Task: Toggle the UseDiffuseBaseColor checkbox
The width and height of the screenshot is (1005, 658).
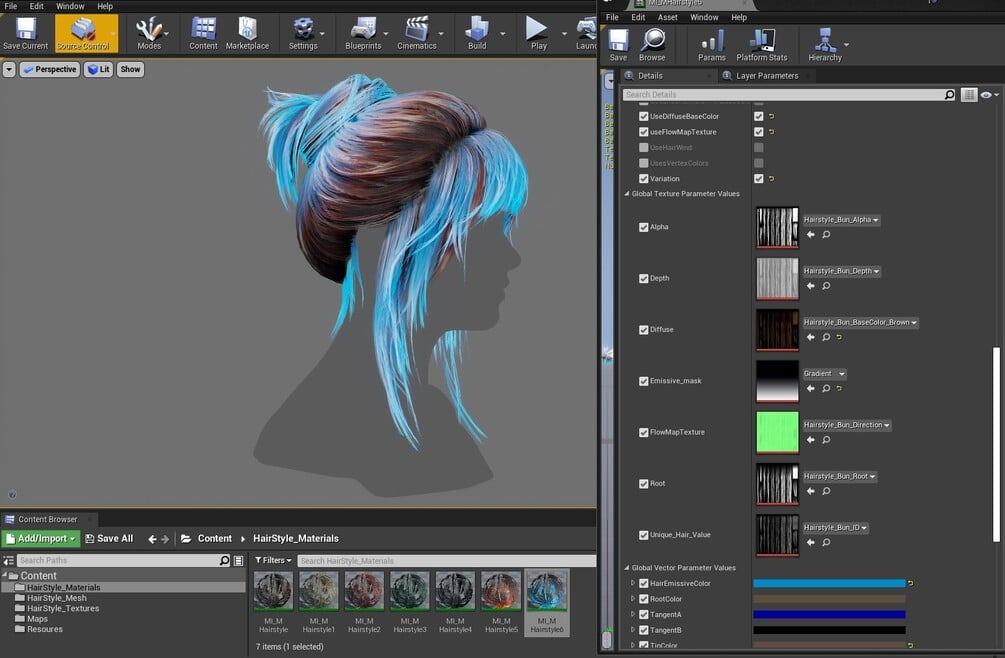Action: pyautogui.click(x=644, y=116)
